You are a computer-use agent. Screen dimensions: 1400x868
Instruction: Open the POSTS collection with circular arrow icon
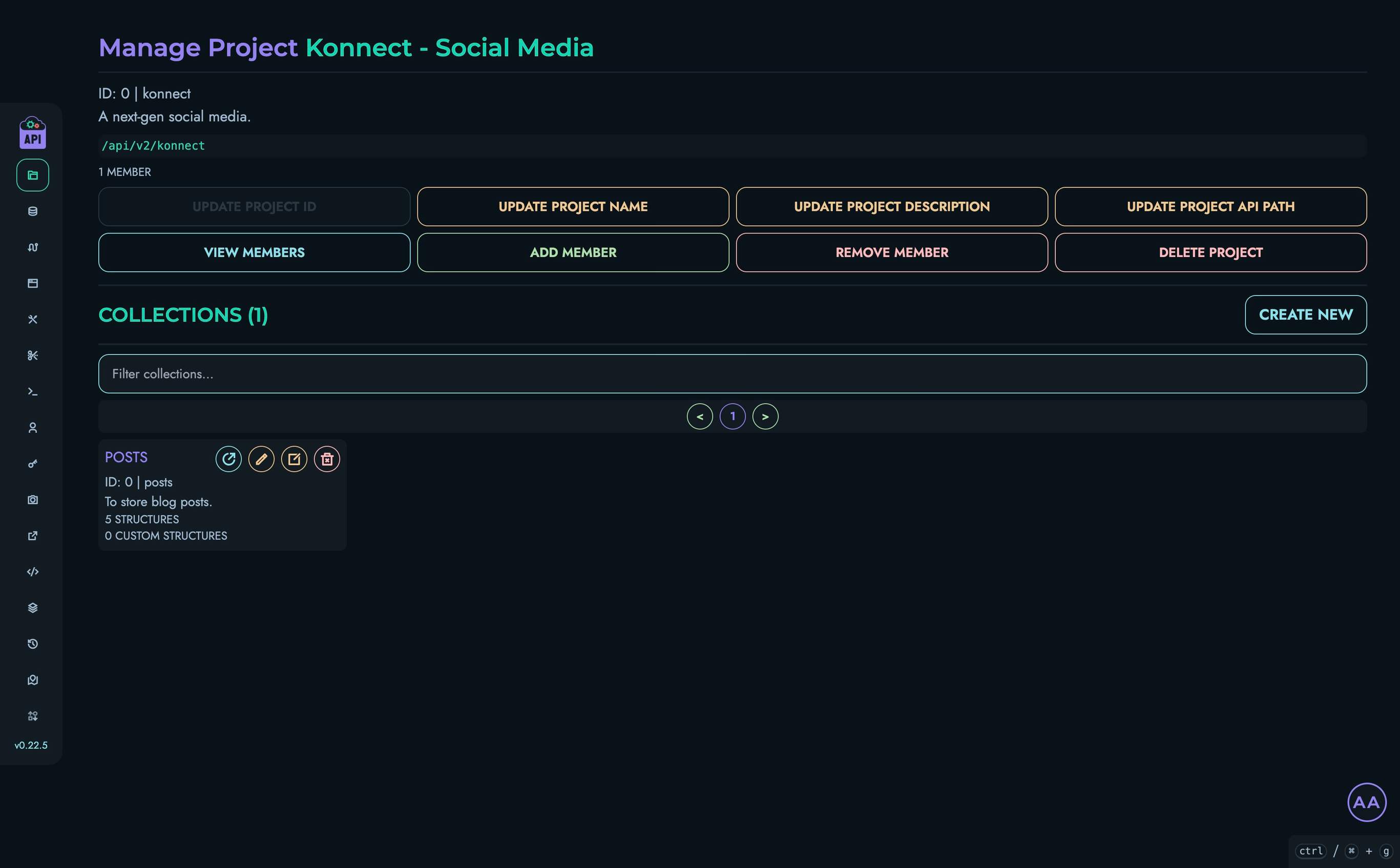(x=228, y=459)
